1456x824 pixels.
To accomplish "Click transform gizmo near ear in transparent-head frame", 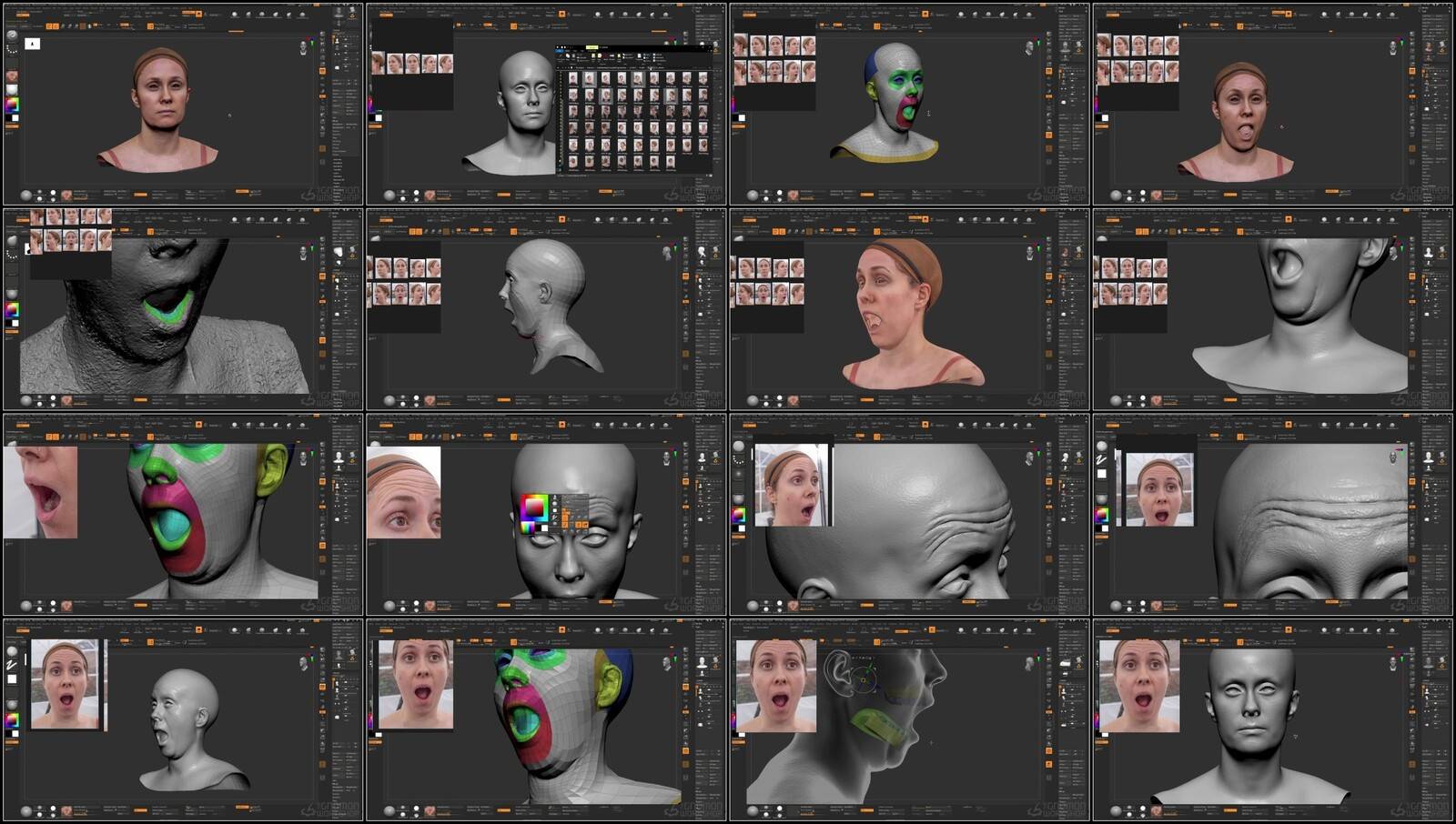I will click(x=863, y=678).
